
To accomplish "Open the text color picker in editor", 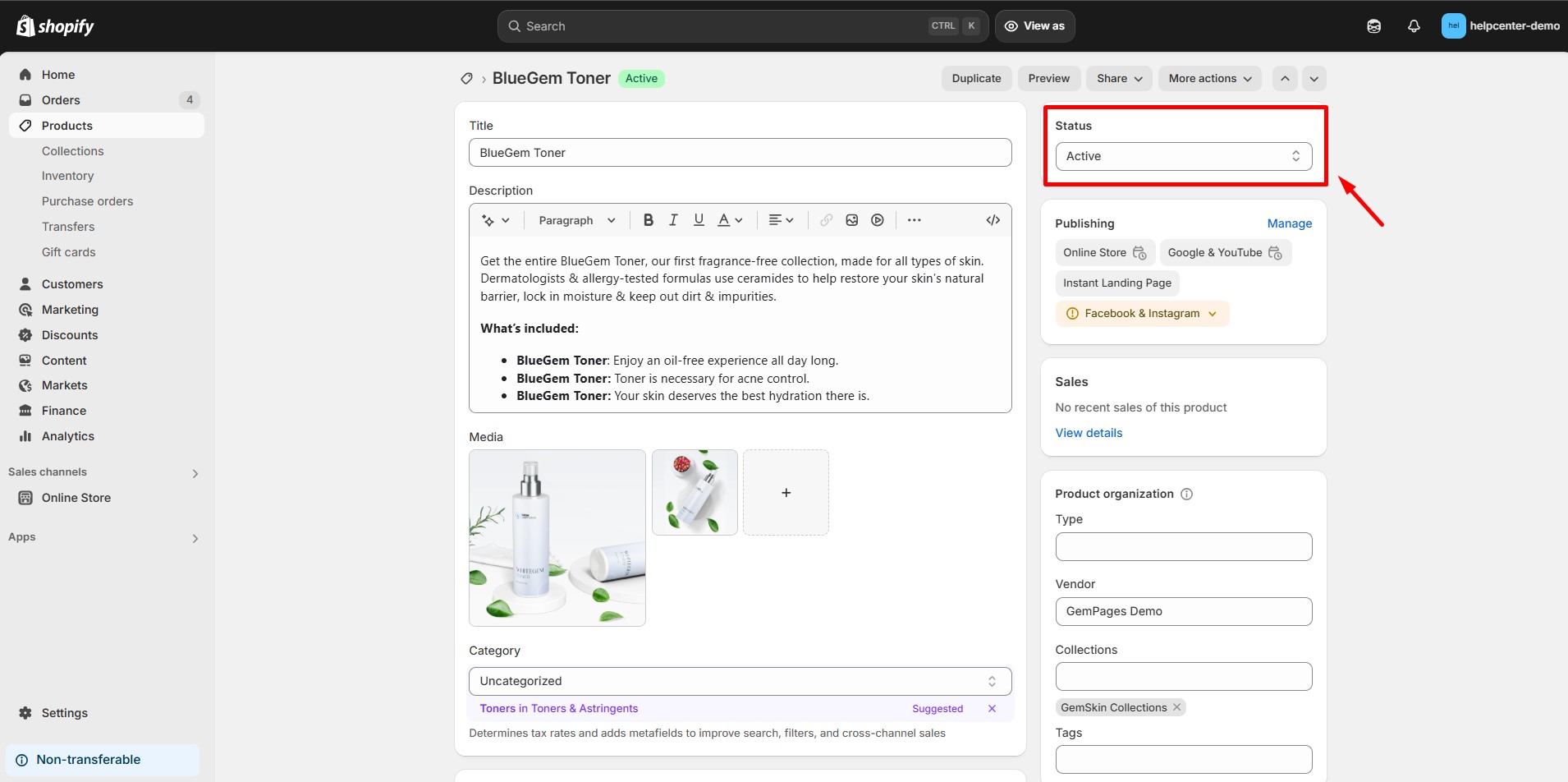I will click(729, 220).
